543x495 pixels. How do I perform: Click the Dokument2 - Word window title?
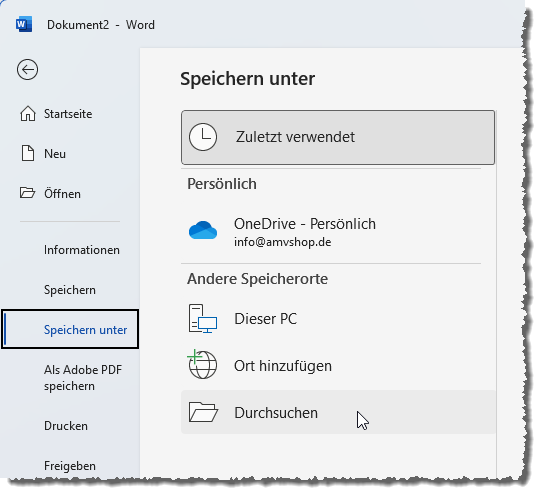click(101, 25)
